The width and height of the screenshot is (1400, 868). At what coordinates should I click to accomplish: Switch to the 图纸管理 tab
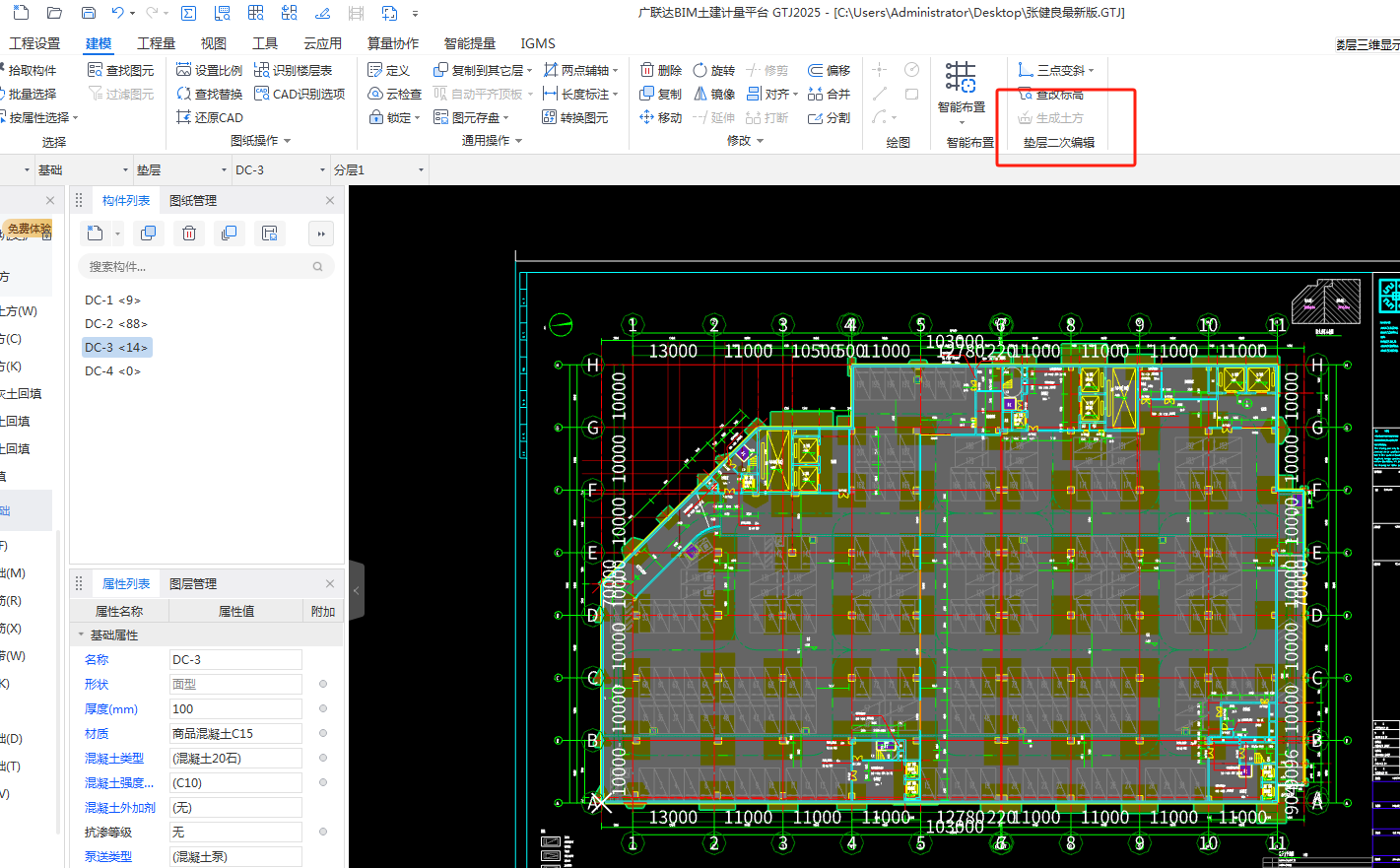(x=193, y=200)
